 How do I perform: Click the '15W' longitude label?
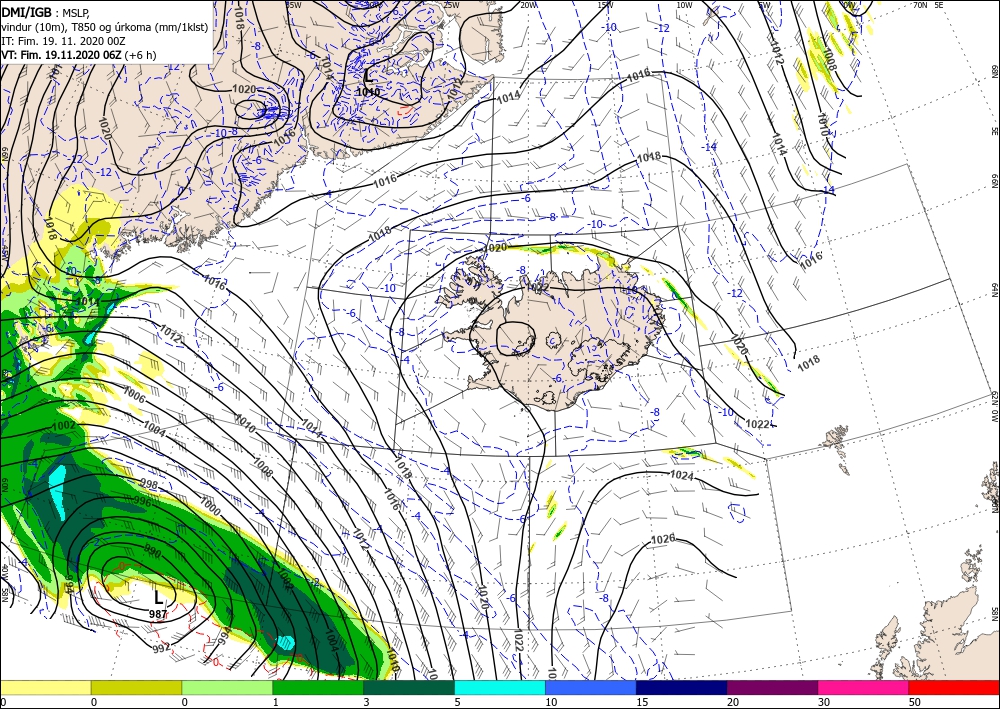[x=605, y=5]
